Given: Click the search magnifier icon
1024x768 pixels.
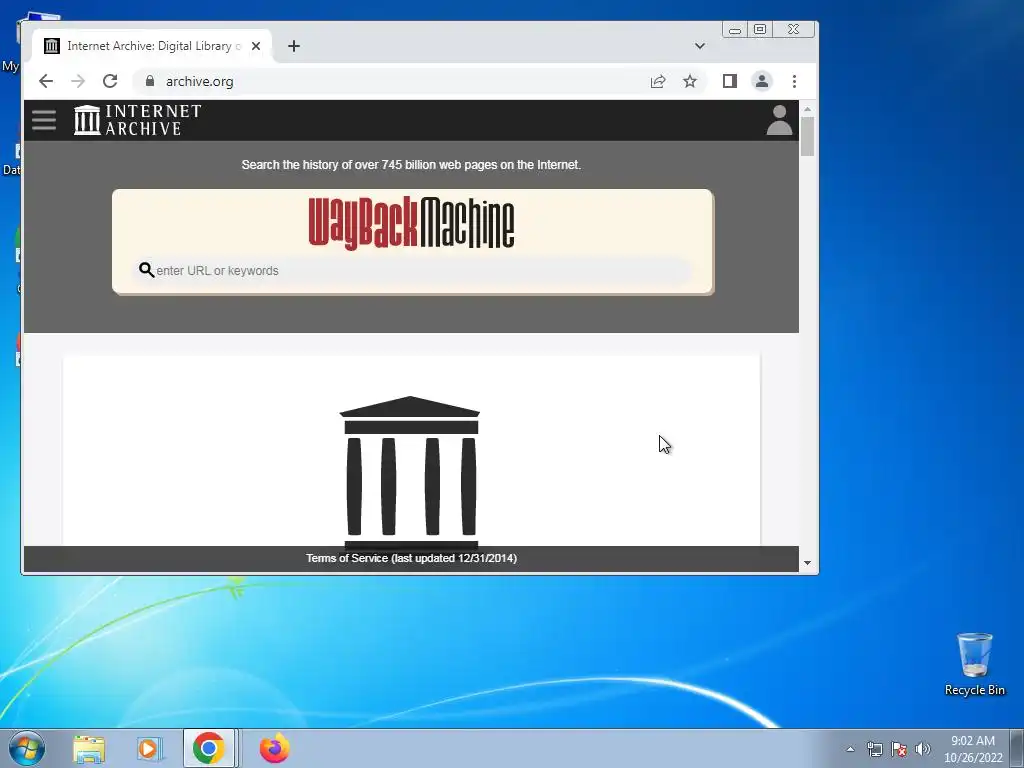Looking at the screenshot, I should point(146,270).
